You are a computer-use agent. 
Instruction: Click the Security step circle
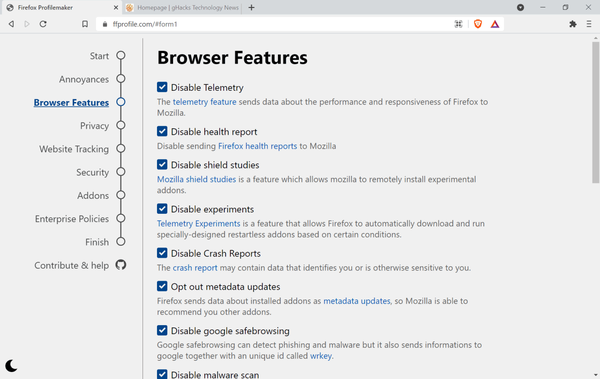121,172
